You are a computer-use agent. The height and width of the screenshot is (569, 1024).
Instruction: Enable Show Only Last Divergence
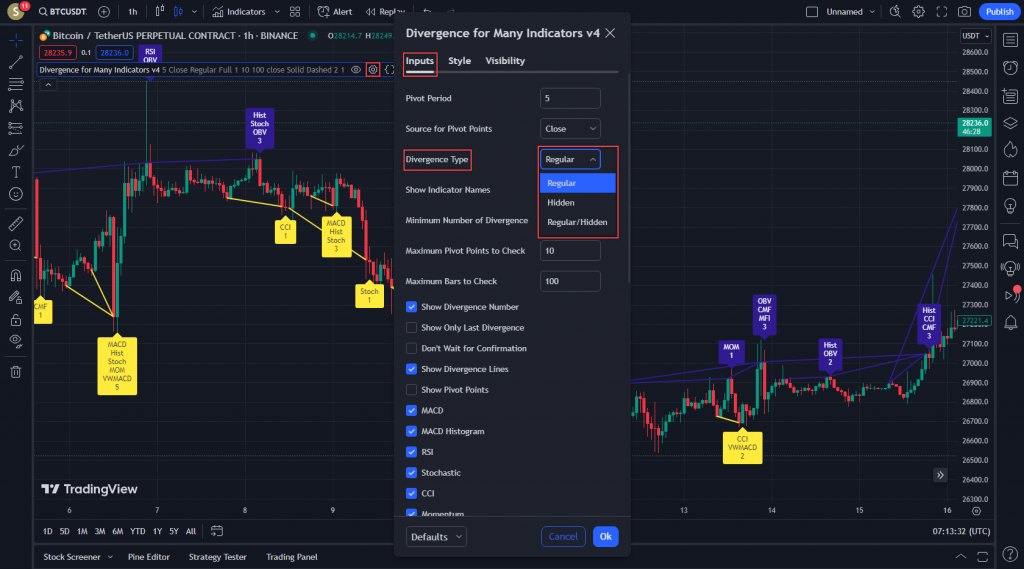click(x=411, y=327)
